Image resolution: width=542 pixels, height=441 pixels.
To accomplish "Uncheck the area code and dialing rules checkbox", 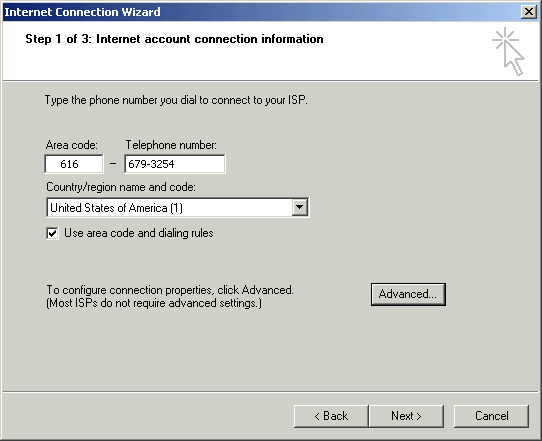I will 53,233.
